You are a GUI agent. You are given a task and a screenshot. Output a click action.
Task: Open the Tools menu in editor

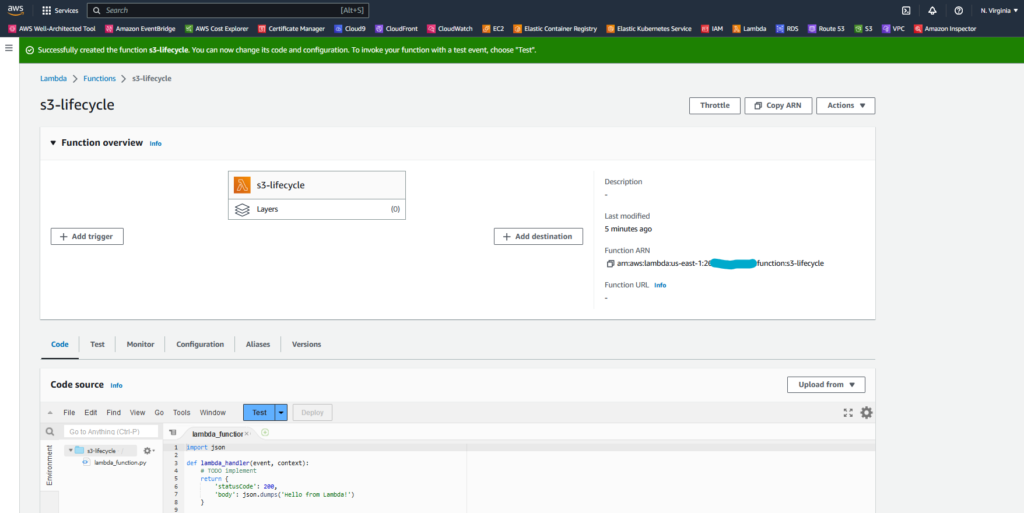point(182,412)
